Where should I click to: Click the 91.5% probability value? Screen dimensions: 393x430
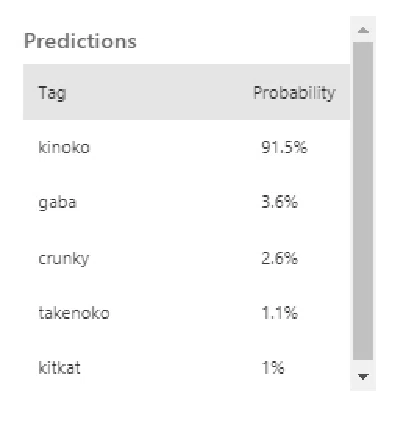284,147
